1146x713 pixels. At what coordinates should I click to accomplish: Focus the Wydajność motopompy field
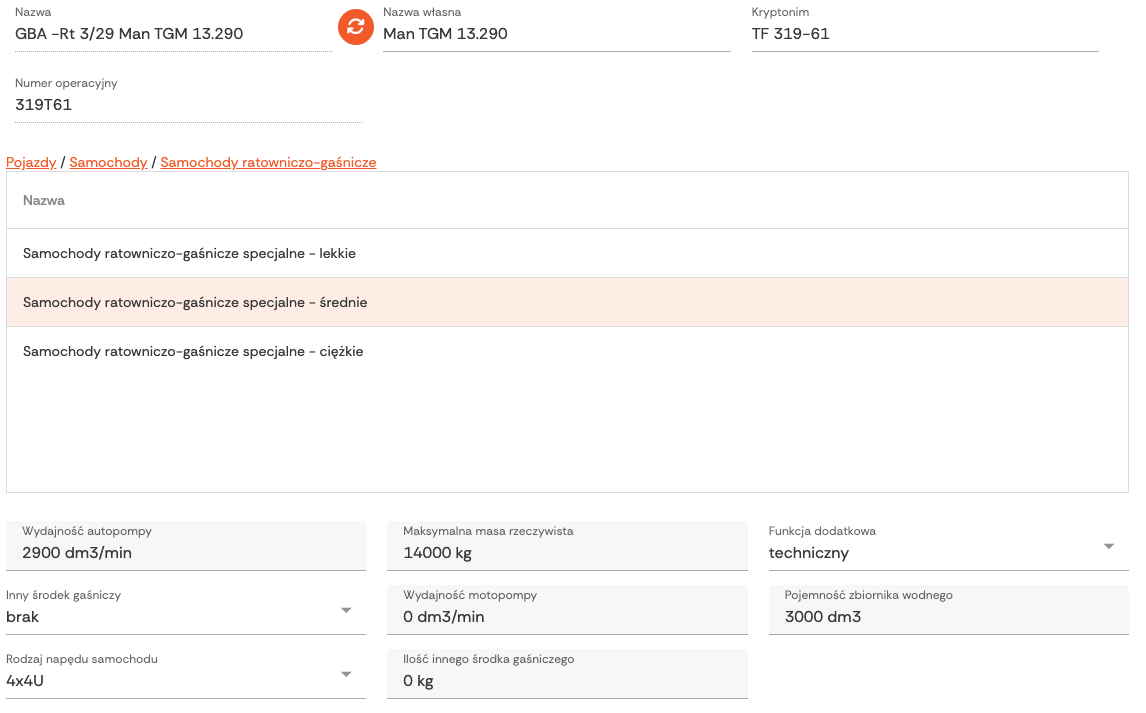566,616
